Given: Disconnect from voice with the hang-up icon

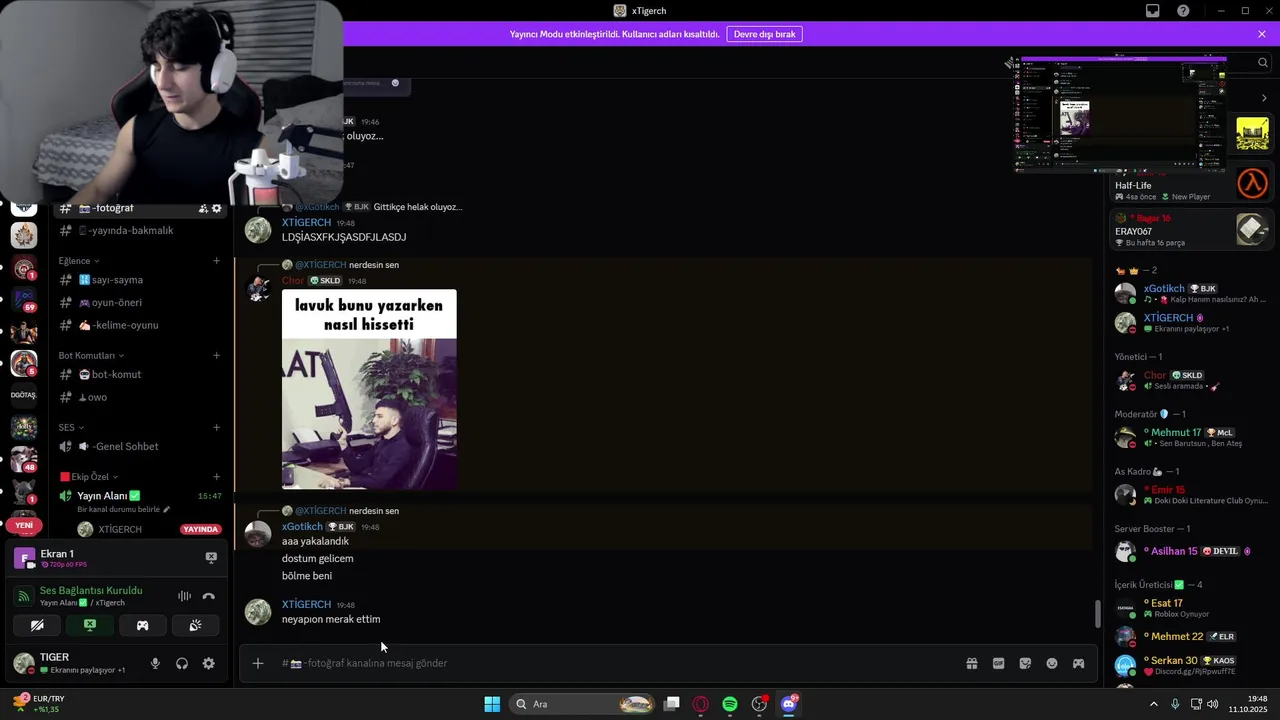Looking at the screenshot, I should 208,596.
